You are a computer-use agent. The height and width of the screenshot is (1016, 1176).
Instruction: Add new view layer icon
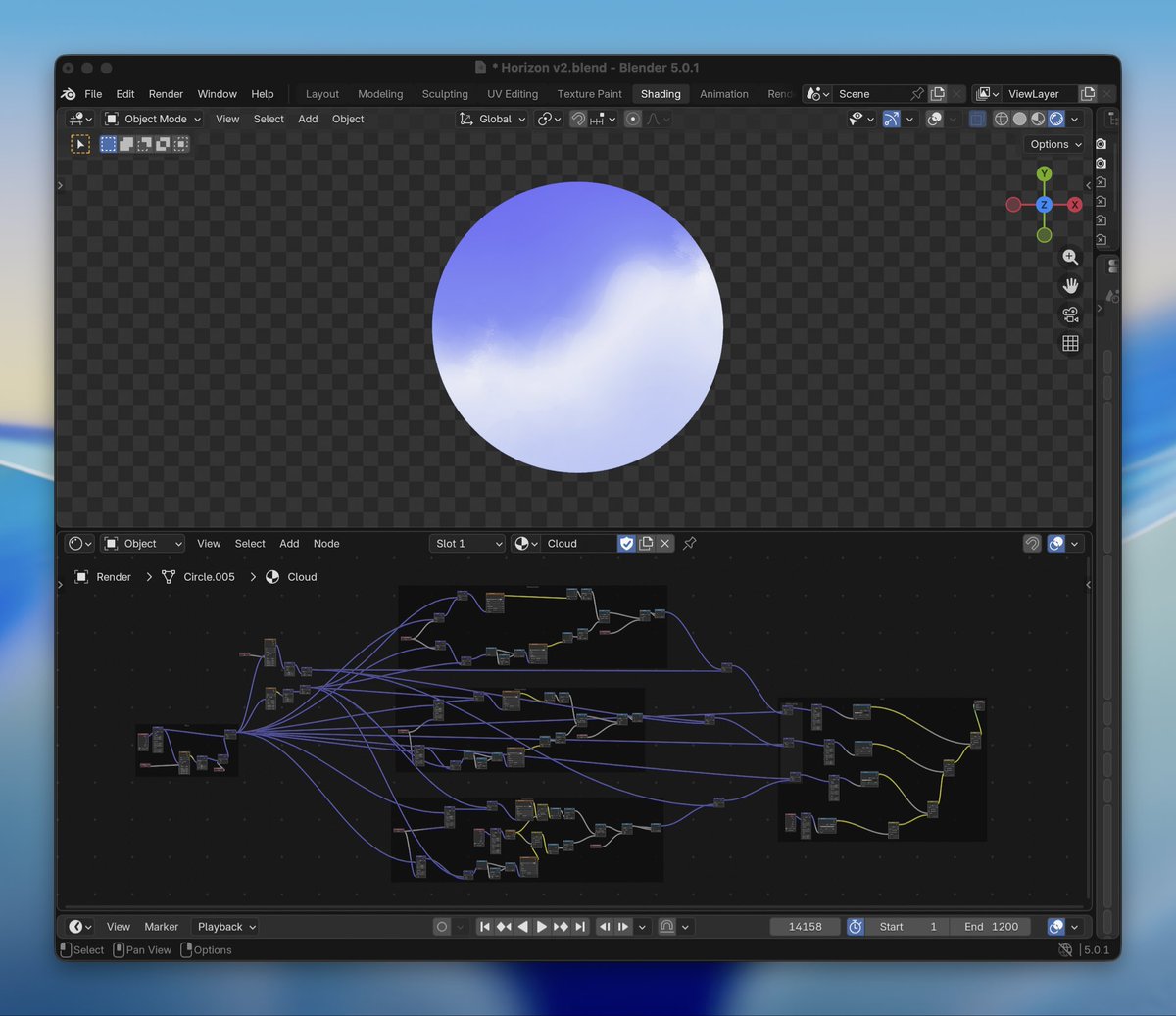tap(1088, 94)
